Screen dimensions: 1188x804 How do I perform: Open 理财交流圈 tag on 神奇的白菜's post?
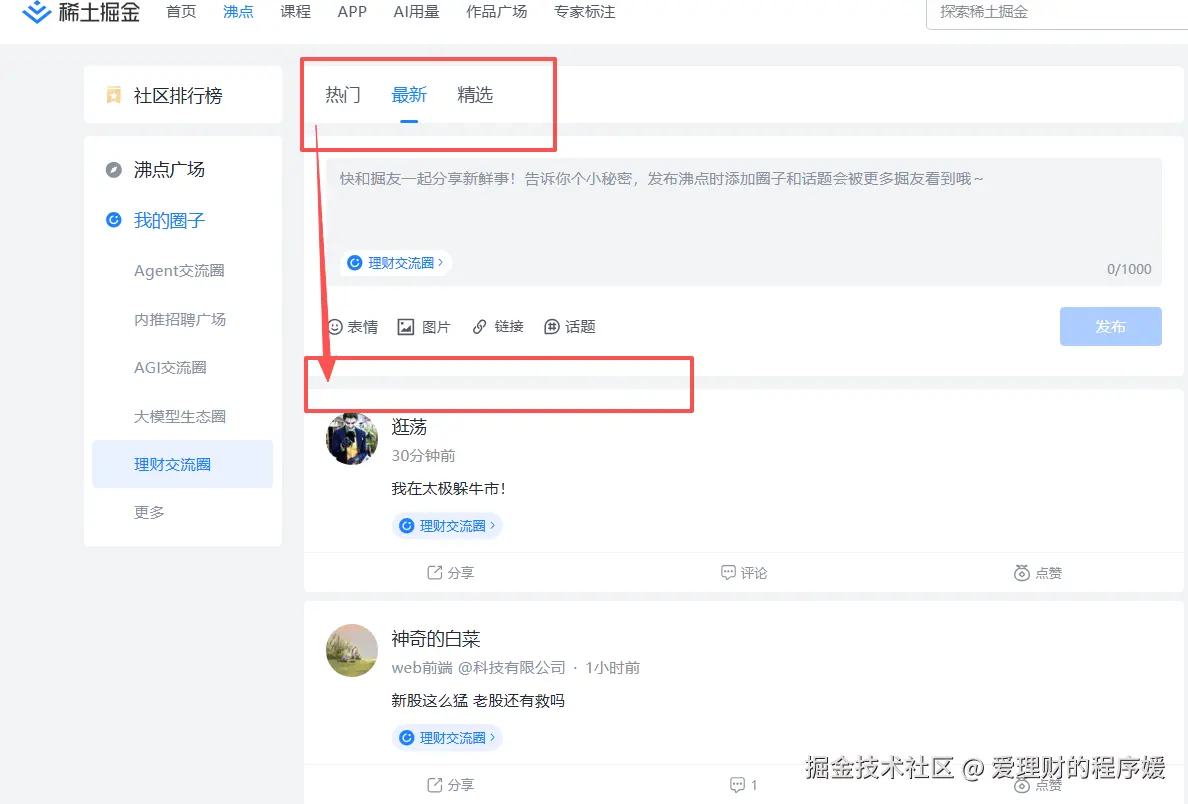click(x=447, y=737)
